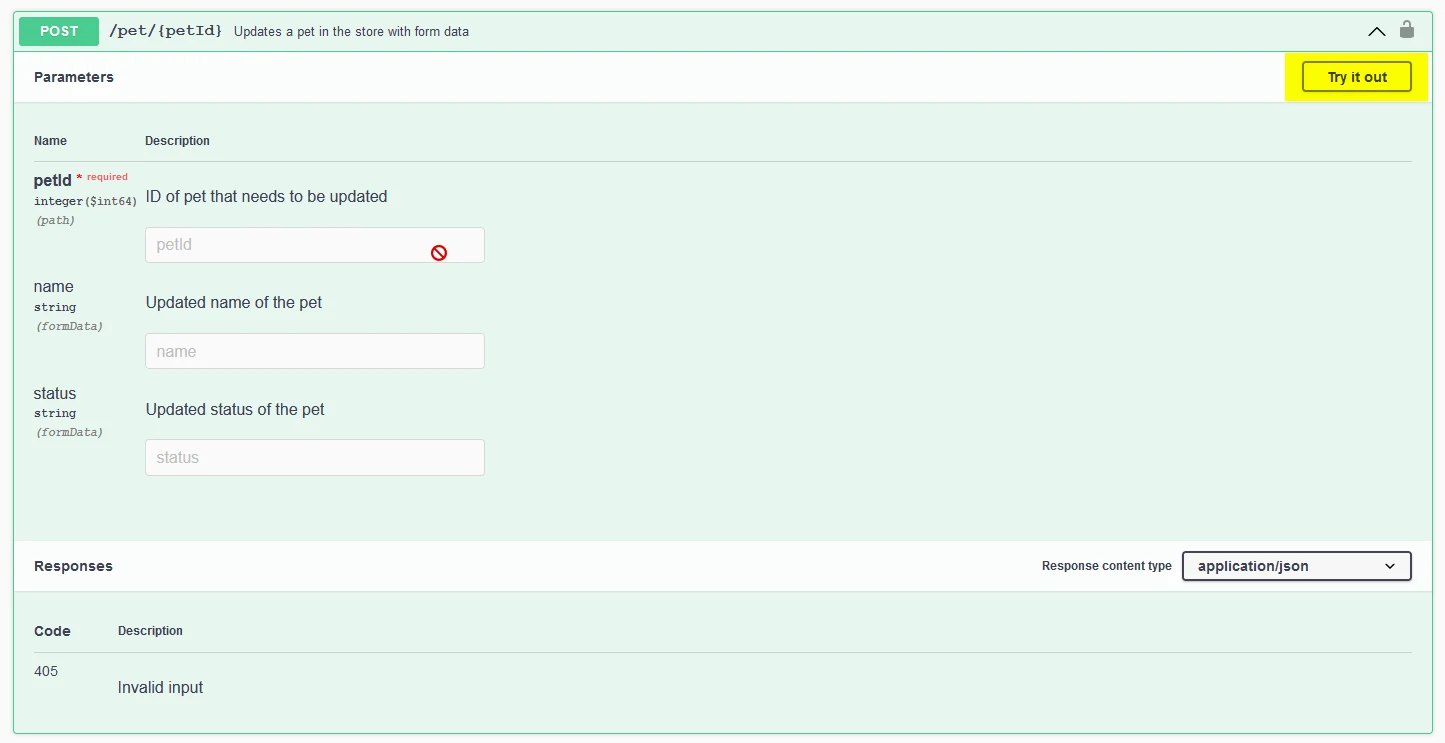Click 'ID of pet that needs to be updated' text
Viewport: 1445px width, 743px height.
[267, 196]
